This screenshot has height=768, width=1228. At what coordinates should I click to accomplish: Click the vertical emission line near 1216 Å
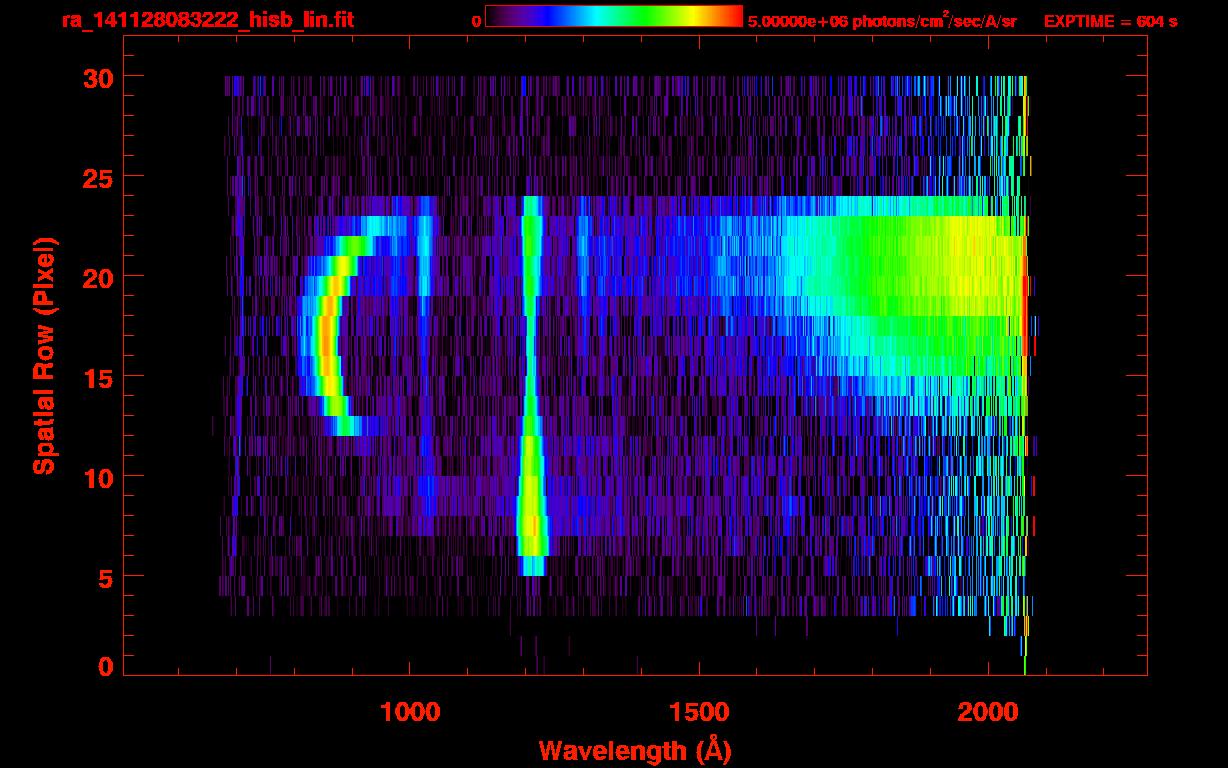(531, 385)
